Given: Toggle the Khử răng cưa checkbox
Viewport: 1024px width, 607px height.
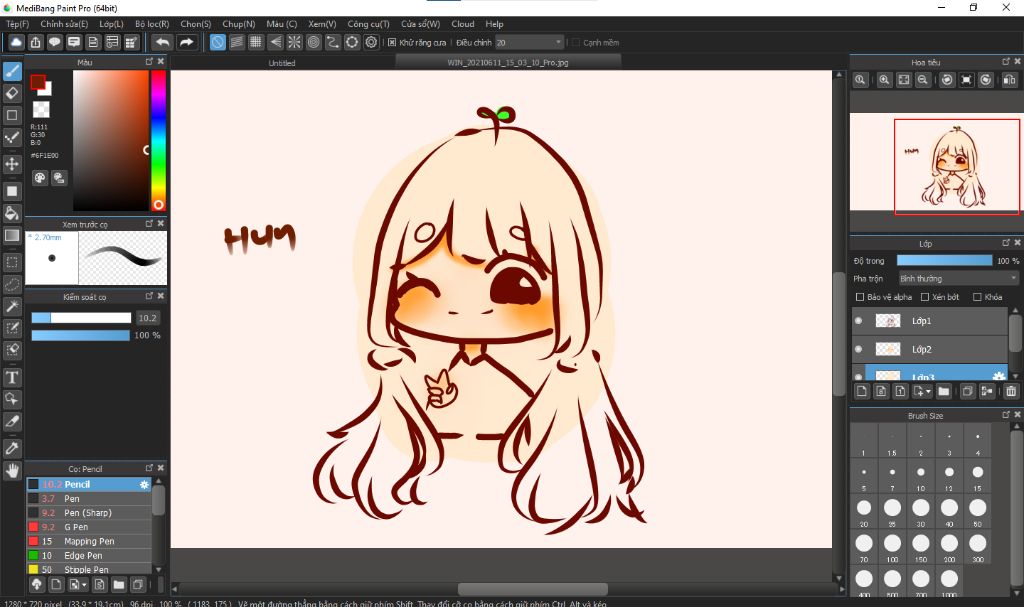Looking at the screenshot, I should (x=392, y=42).
